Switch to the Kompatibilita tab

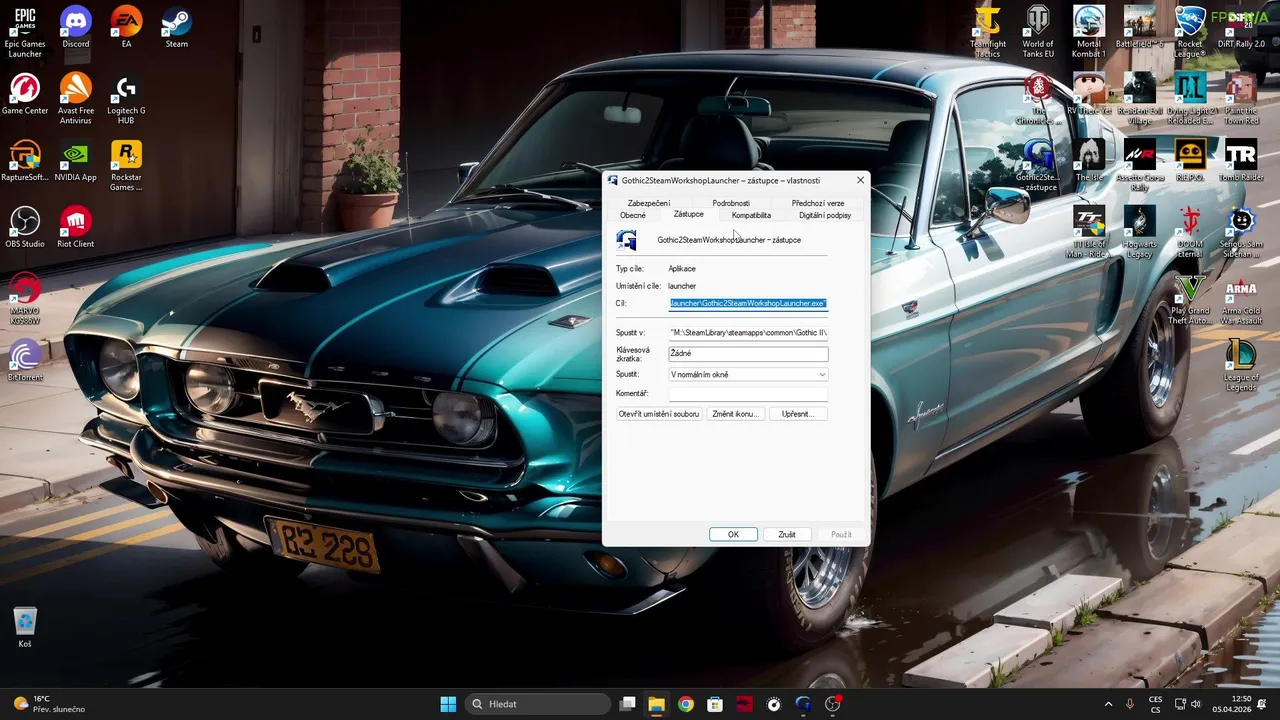751,215
